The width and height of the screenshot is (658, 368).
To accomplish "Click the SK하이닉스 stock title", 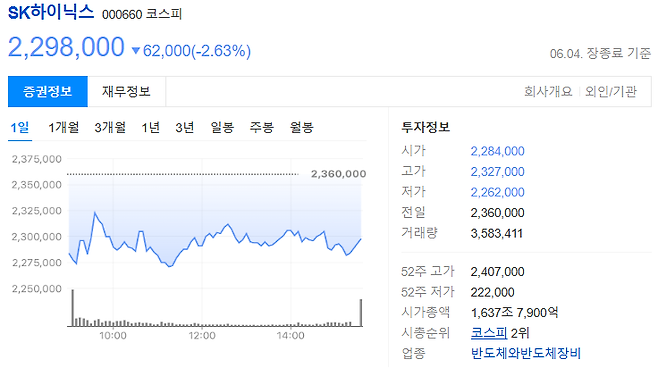I will coord(51,12).
